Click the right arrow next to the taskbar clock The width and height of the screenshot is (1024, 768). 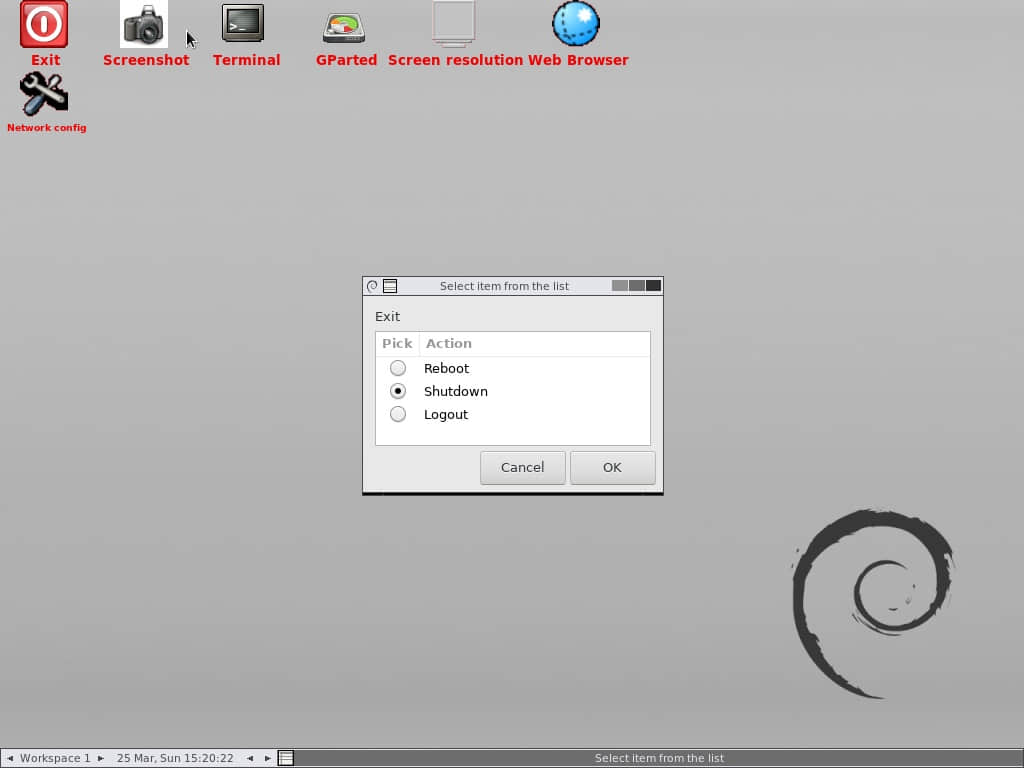point(268,758)
